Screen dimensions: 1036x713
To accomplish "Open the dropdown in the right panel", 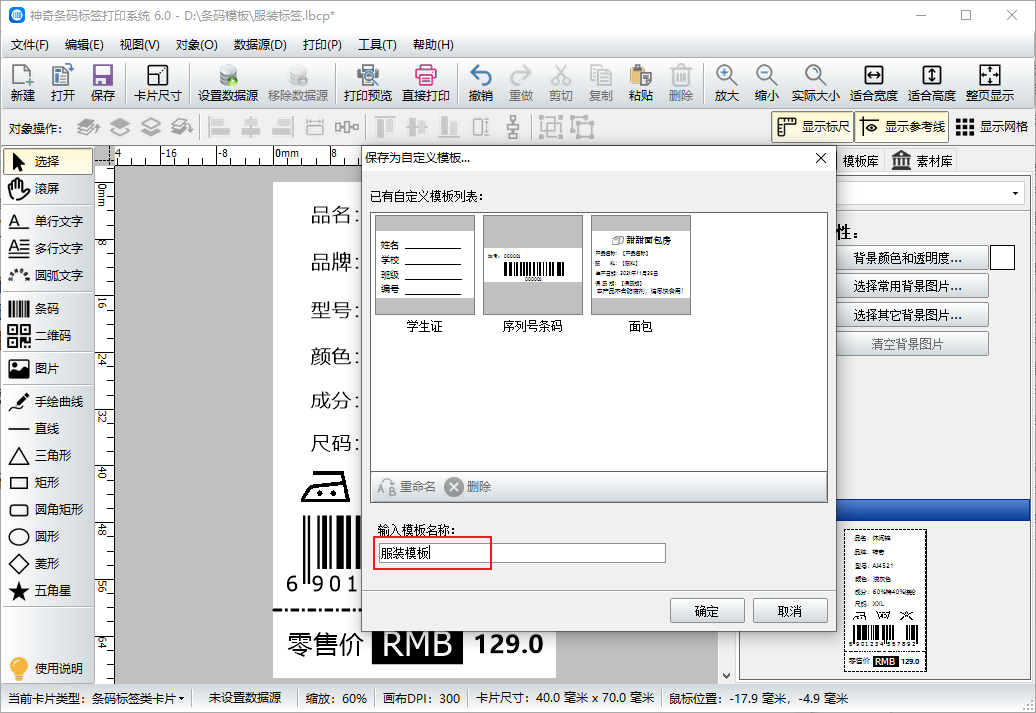I will [1016, 193].
